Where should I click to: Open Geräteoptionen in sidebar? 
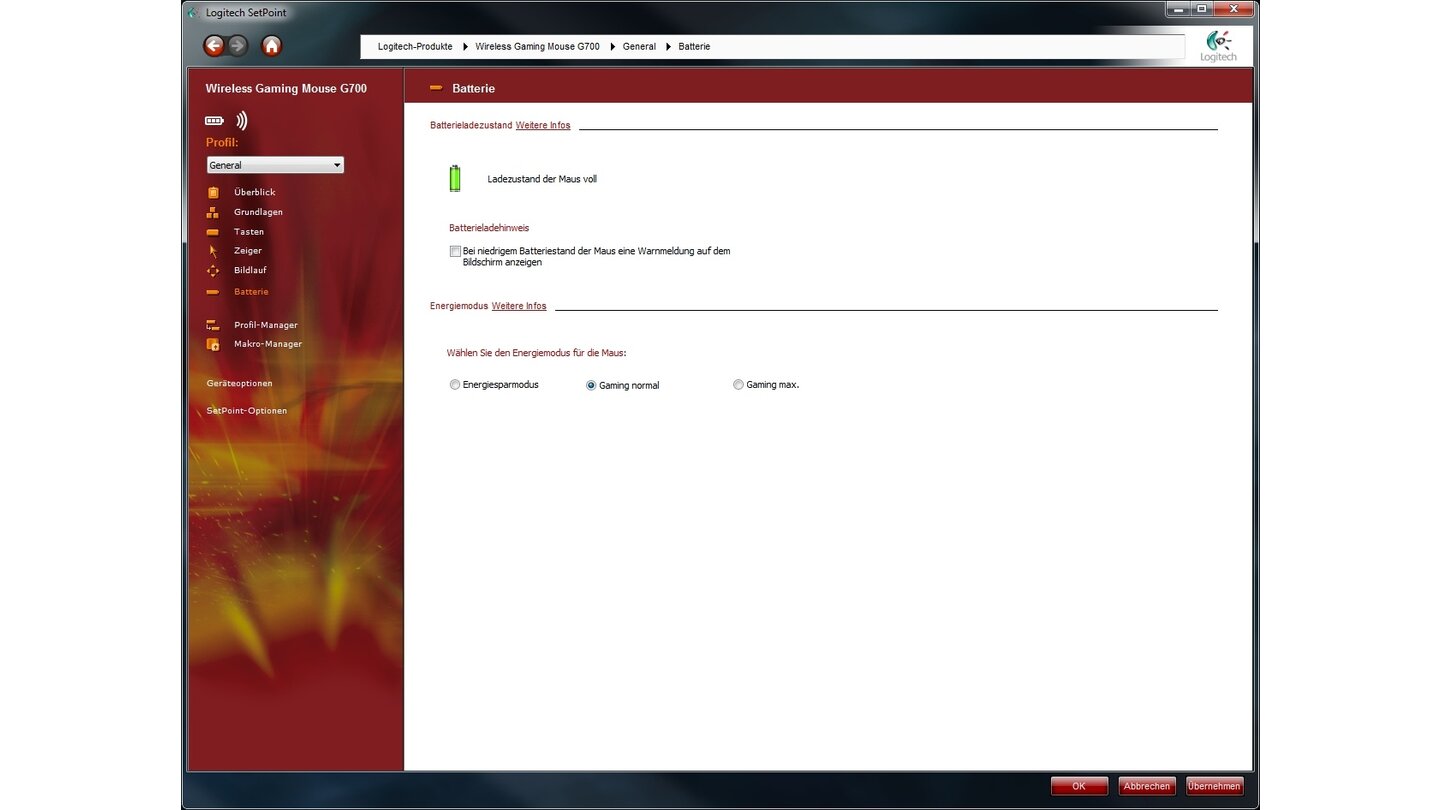[239, 383]
